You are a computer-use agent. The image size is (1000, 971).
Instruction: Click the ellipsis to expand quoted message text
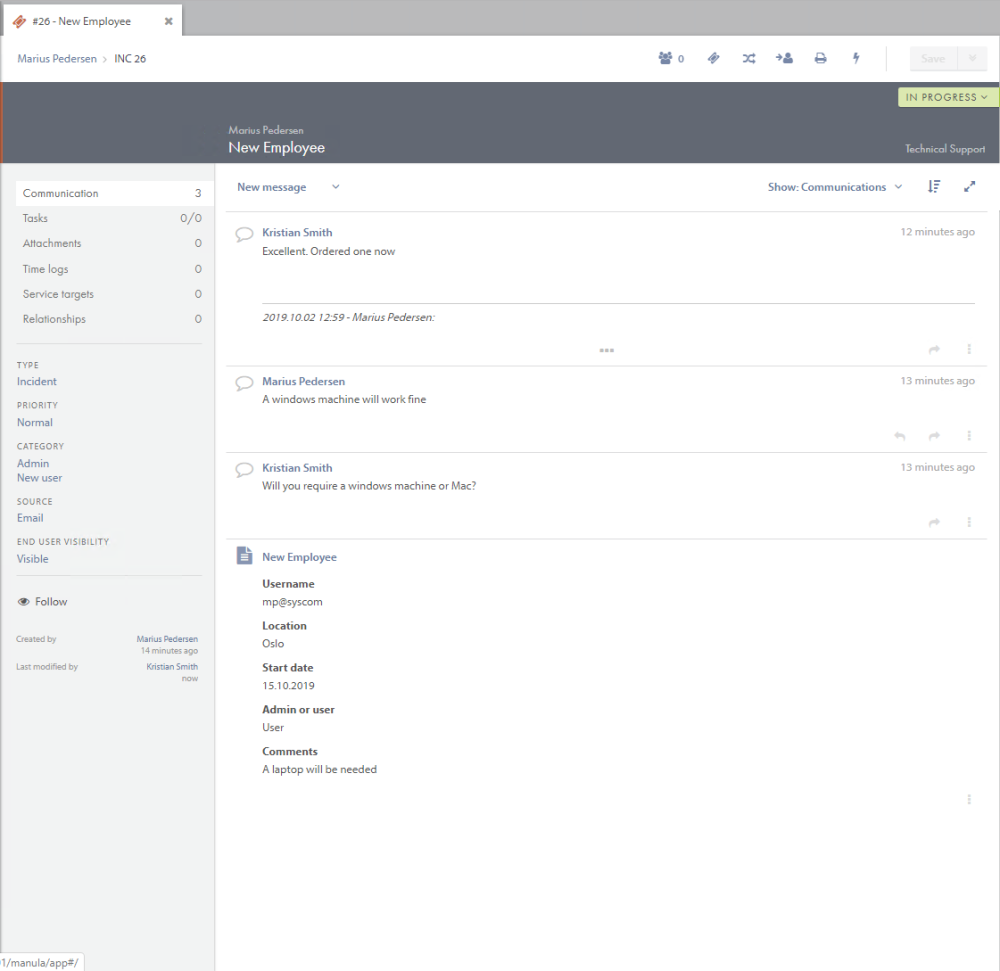[x=607, y=350]
